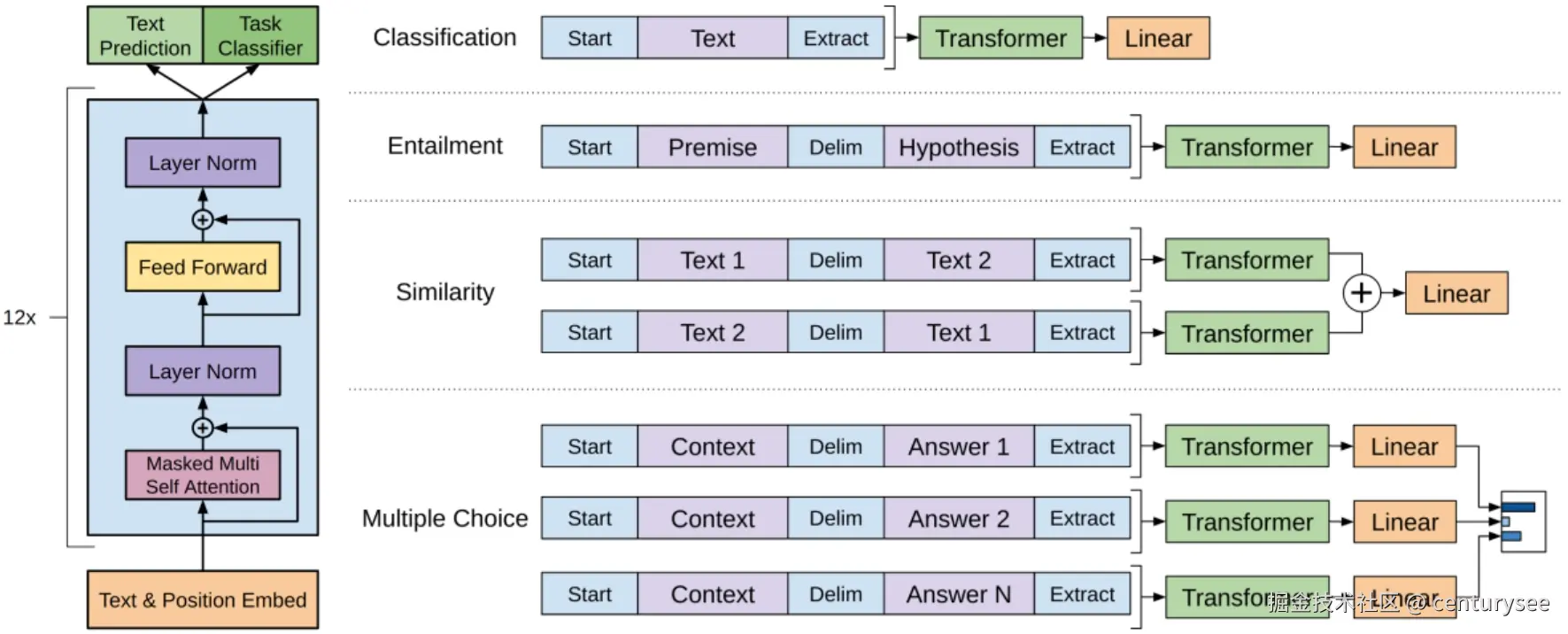Click the Similarity row label
The width and height of the screenshot is (1568, 634).
[444, 292]
